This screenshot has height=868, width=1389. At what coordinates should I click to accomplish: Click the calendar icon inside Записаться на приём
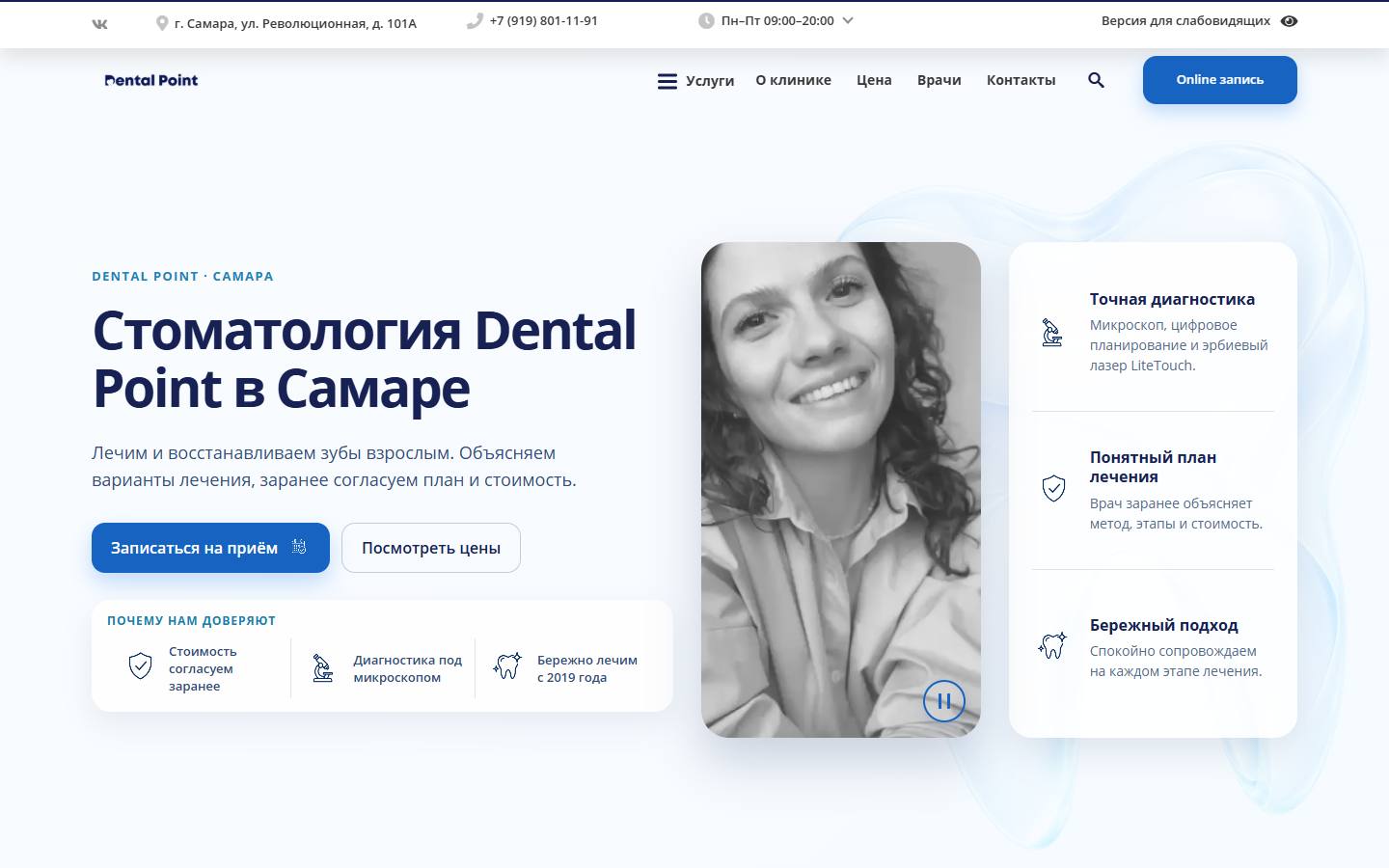(x=299, y=547)
